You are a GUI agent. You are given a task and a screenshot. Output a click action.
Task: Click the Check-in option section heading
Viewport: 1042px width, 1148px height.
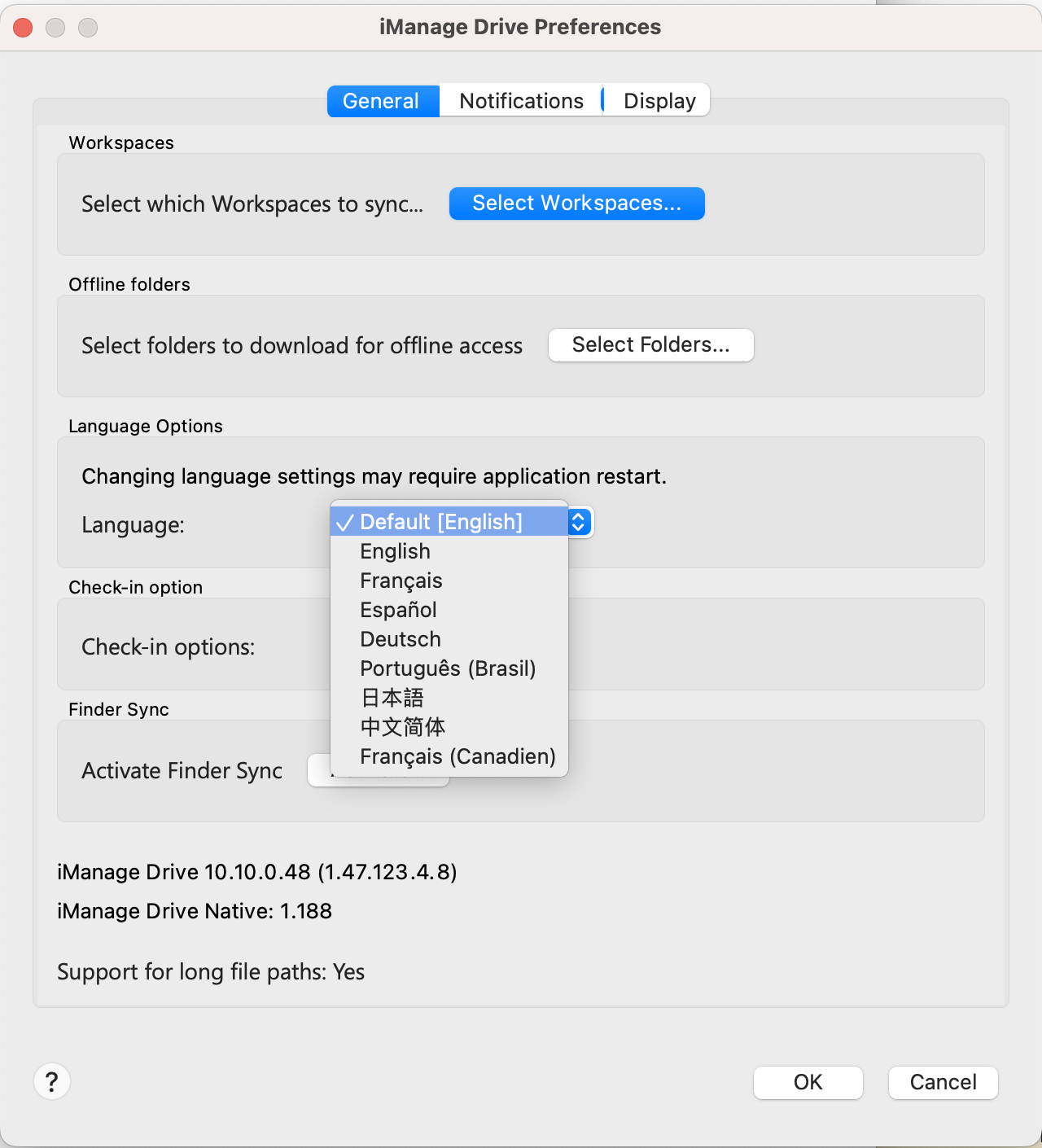tap(136, 587)
